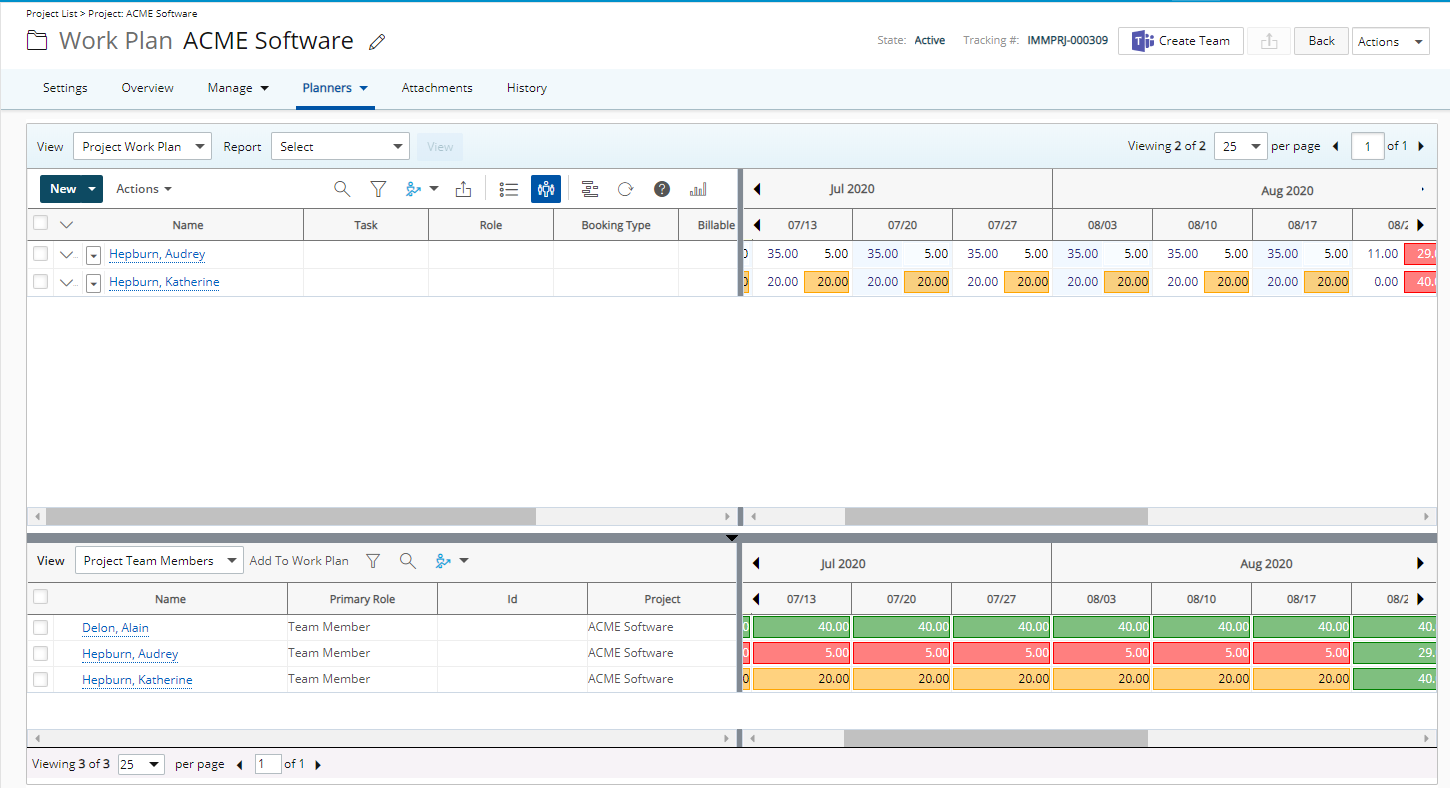Click the work plan grid horizontal scrollbar thumb
This screenshot has width=1450, height=788.
click(291, 517)
